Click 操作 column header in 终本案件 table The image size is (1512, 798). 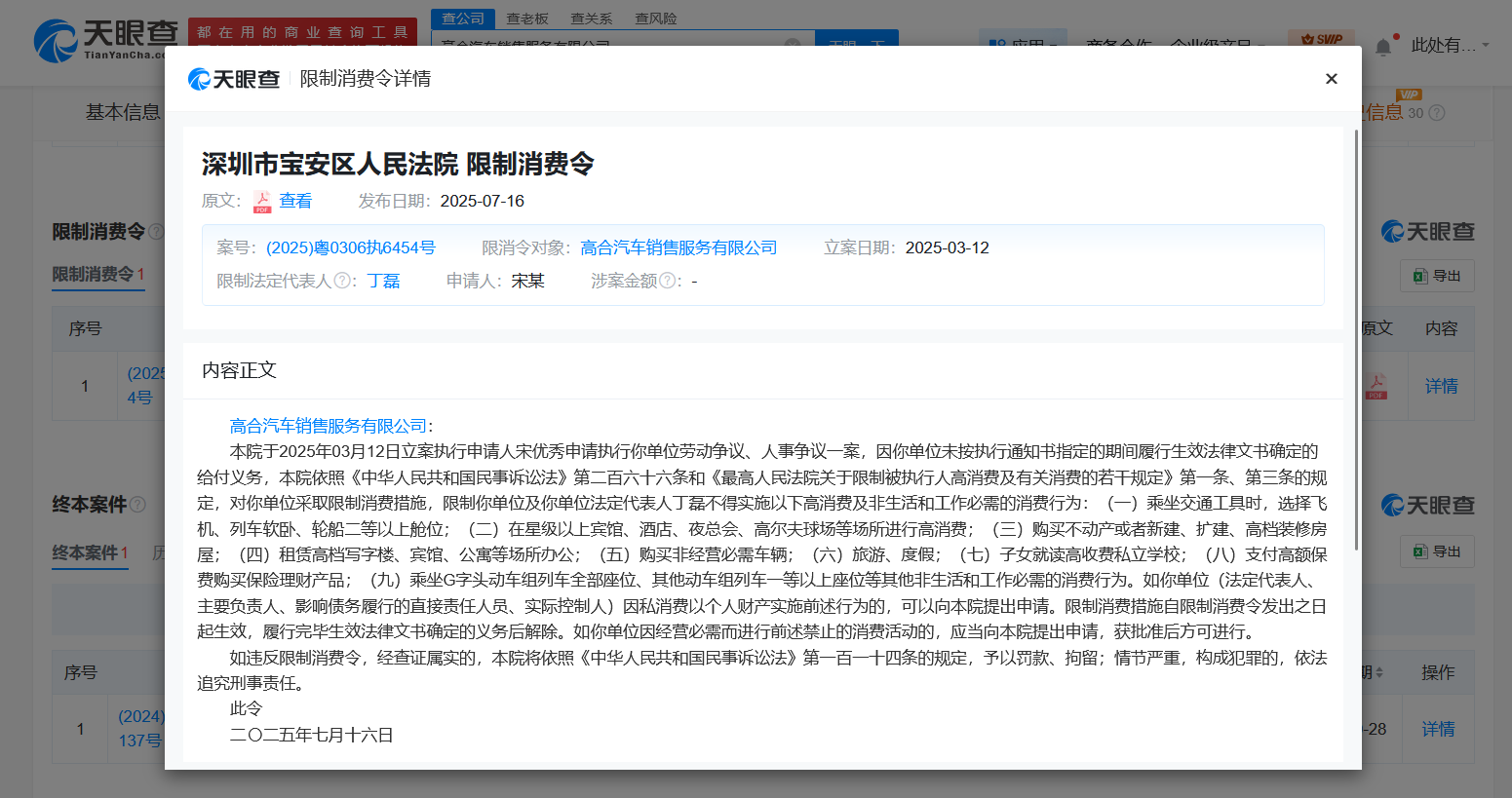pos(1438,673)
